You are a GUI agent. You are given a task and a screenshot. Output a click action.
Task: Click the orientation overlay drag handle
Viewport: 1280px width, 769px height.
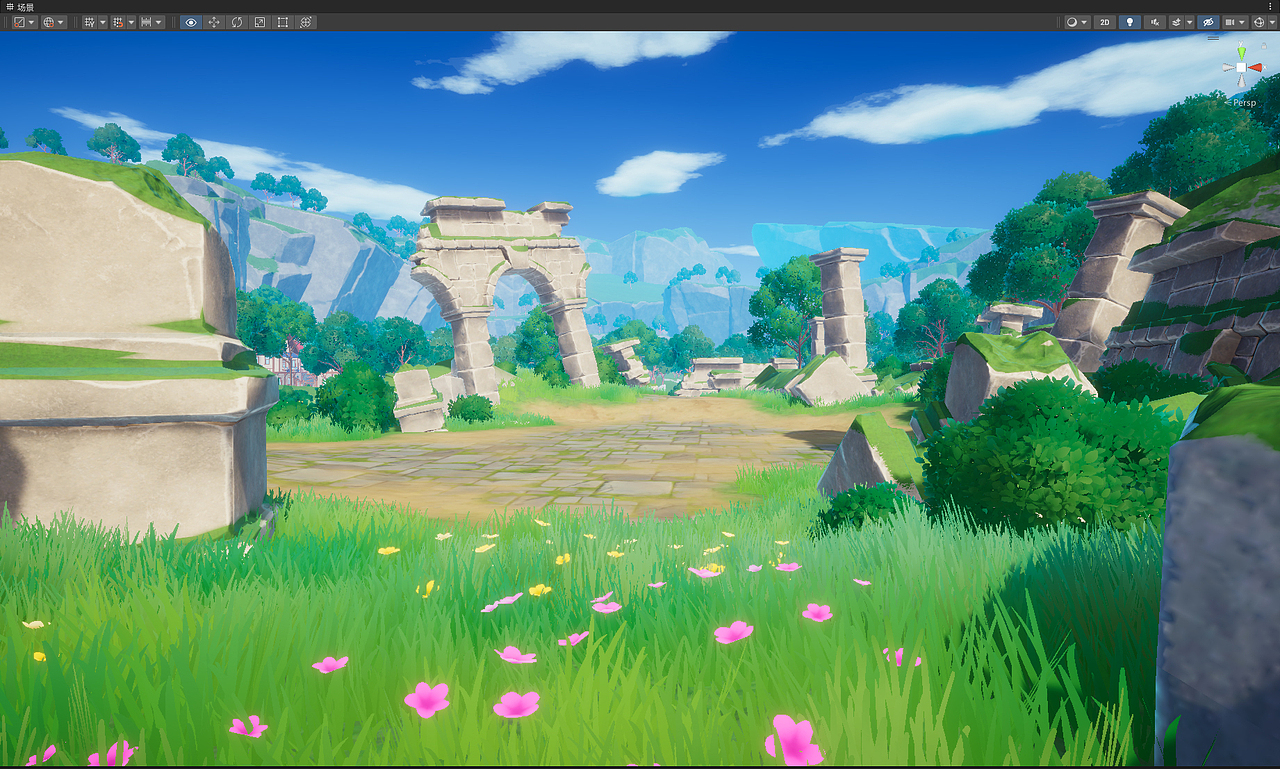[1213, 38]
